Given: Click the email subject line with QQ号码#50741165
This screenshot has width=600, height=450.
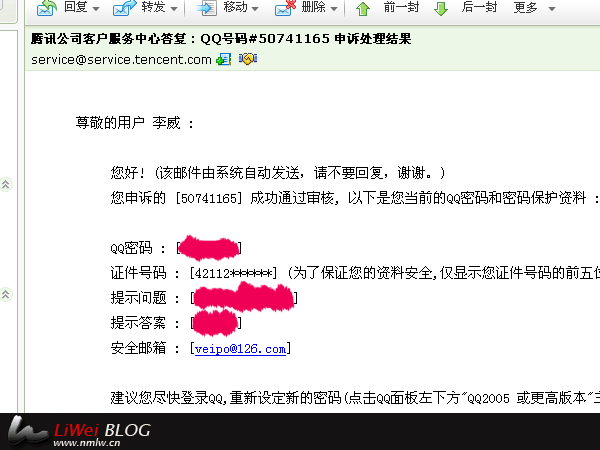Looking at the screenshot, I should pyautogui.click(x=221, y=39).
